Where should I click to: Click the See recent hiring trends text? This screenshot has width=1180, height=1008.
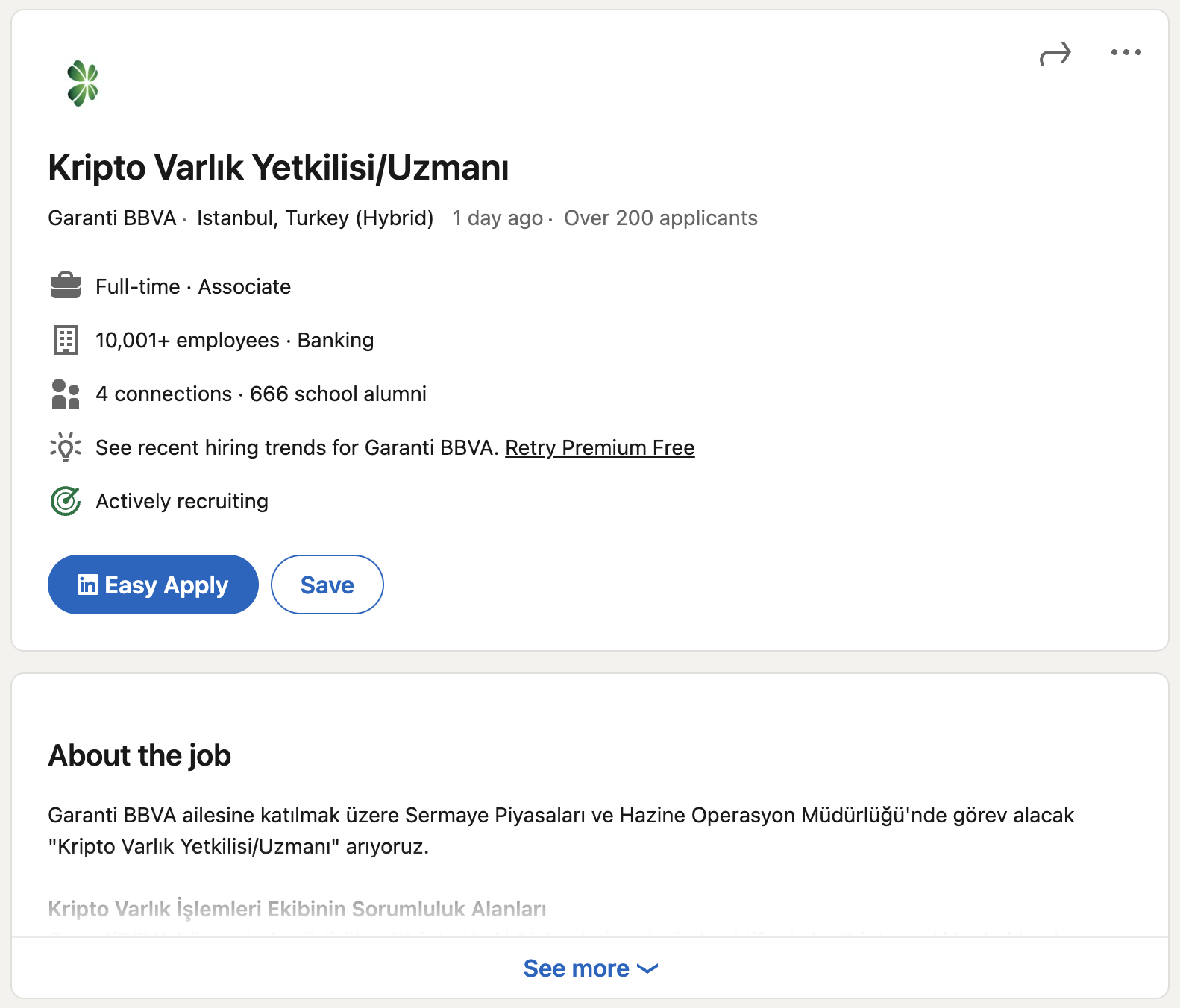(x=297, y=447)
